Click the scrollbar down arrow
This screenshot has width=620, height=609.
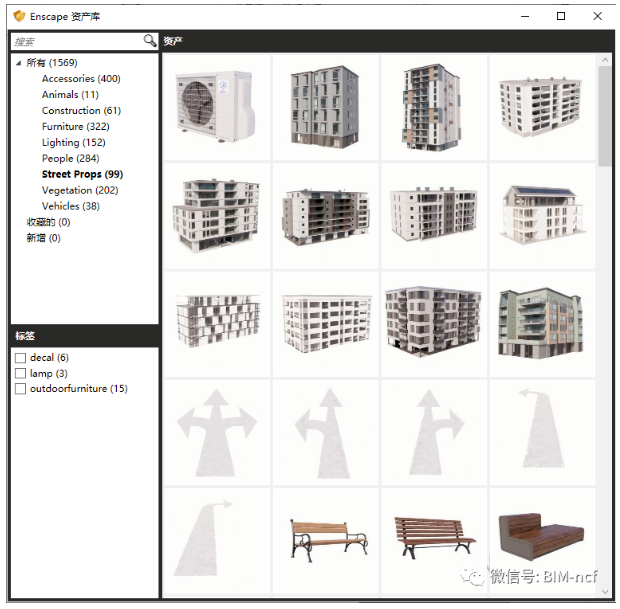click(x=605, y=590)
